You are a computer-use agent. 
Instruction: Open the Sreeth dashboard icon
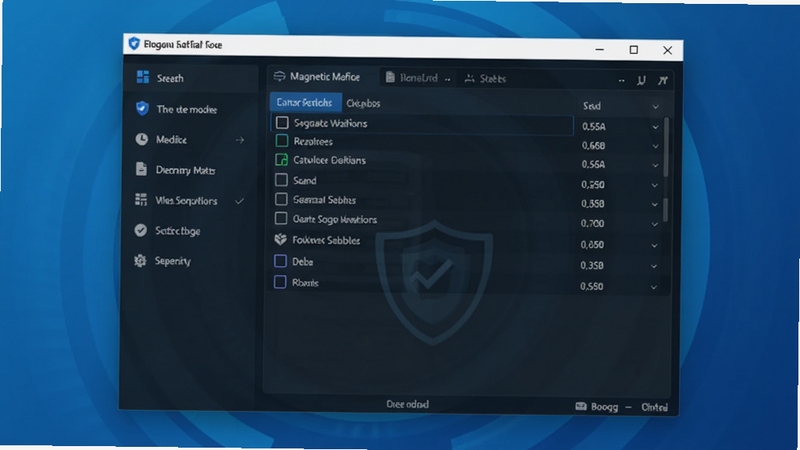[143, 77]
